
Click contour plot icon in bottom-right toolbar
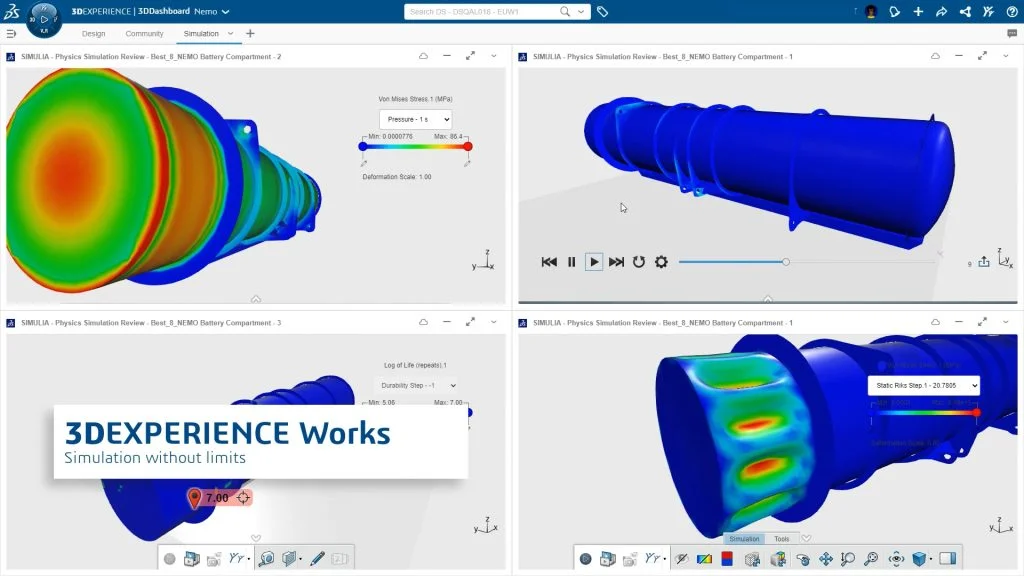click(x=704, y=559)
